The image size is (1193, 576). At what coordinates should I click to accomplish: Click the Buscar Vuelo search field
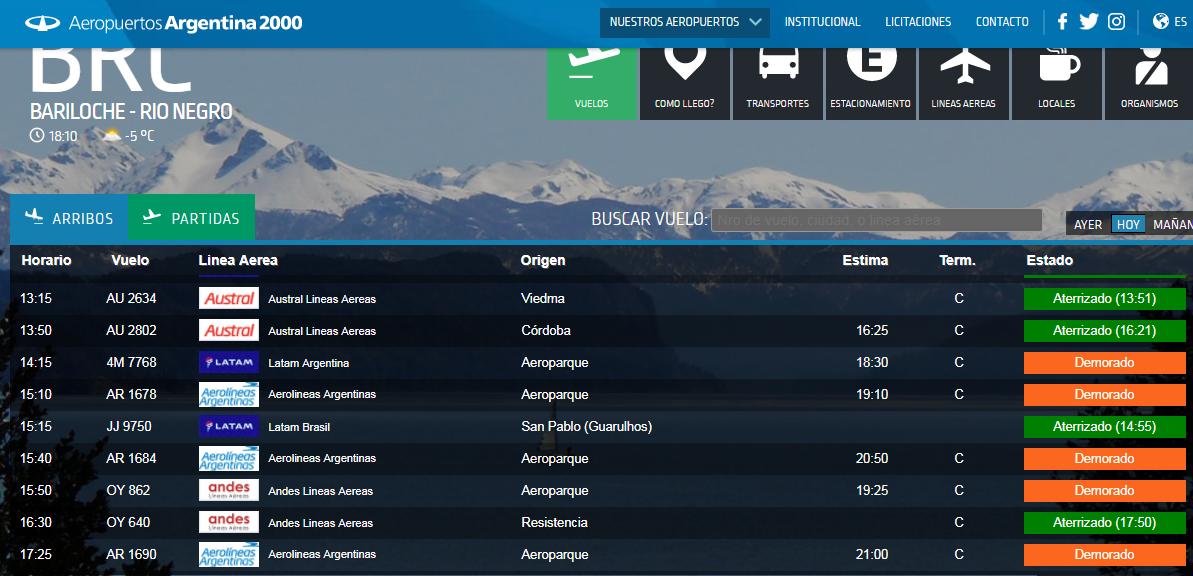point(876,220)
